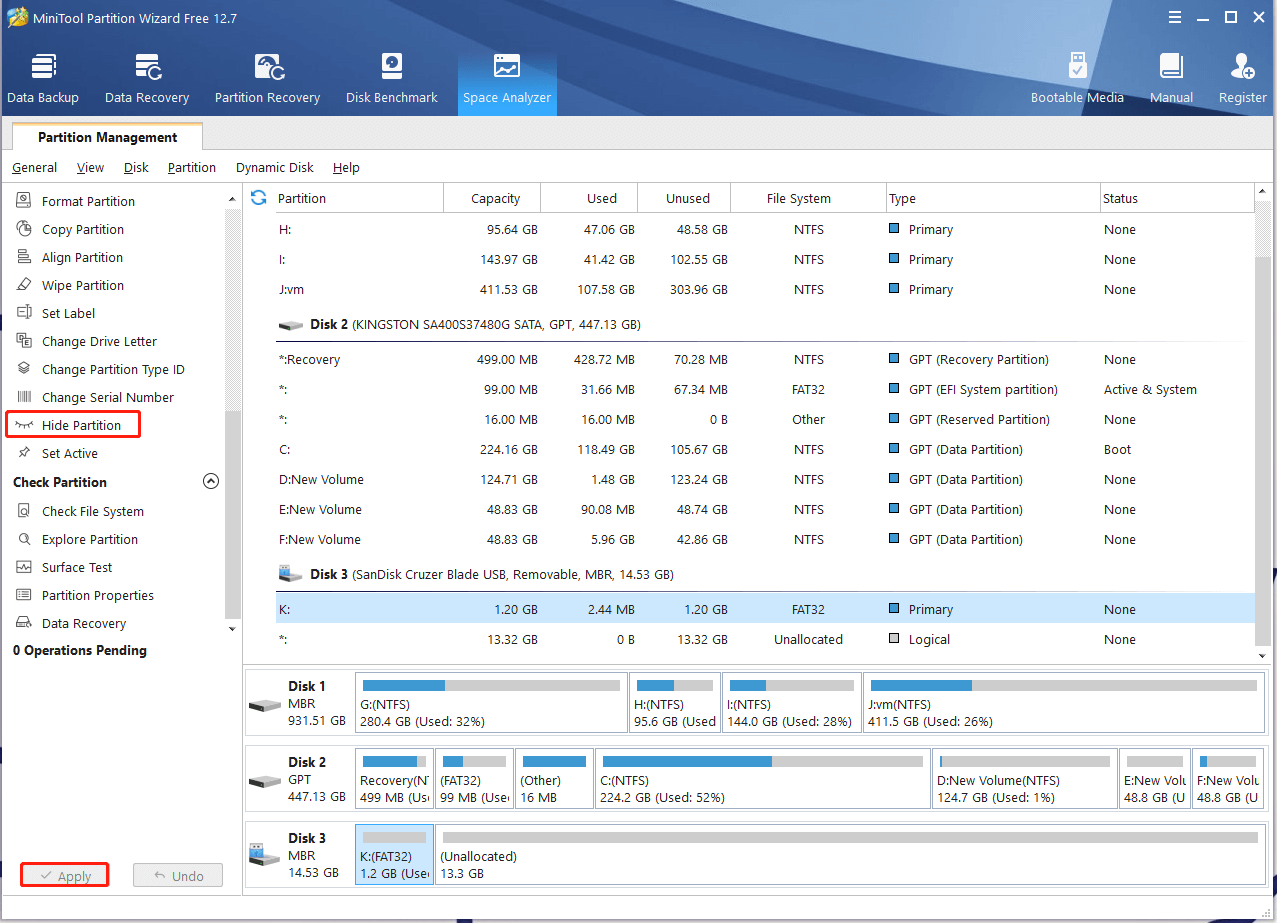Image resolution: width=1277 pixels, height=923 pixels.
Task: Open the Manual from the toolbar
Action: (x=1171, y=79)
